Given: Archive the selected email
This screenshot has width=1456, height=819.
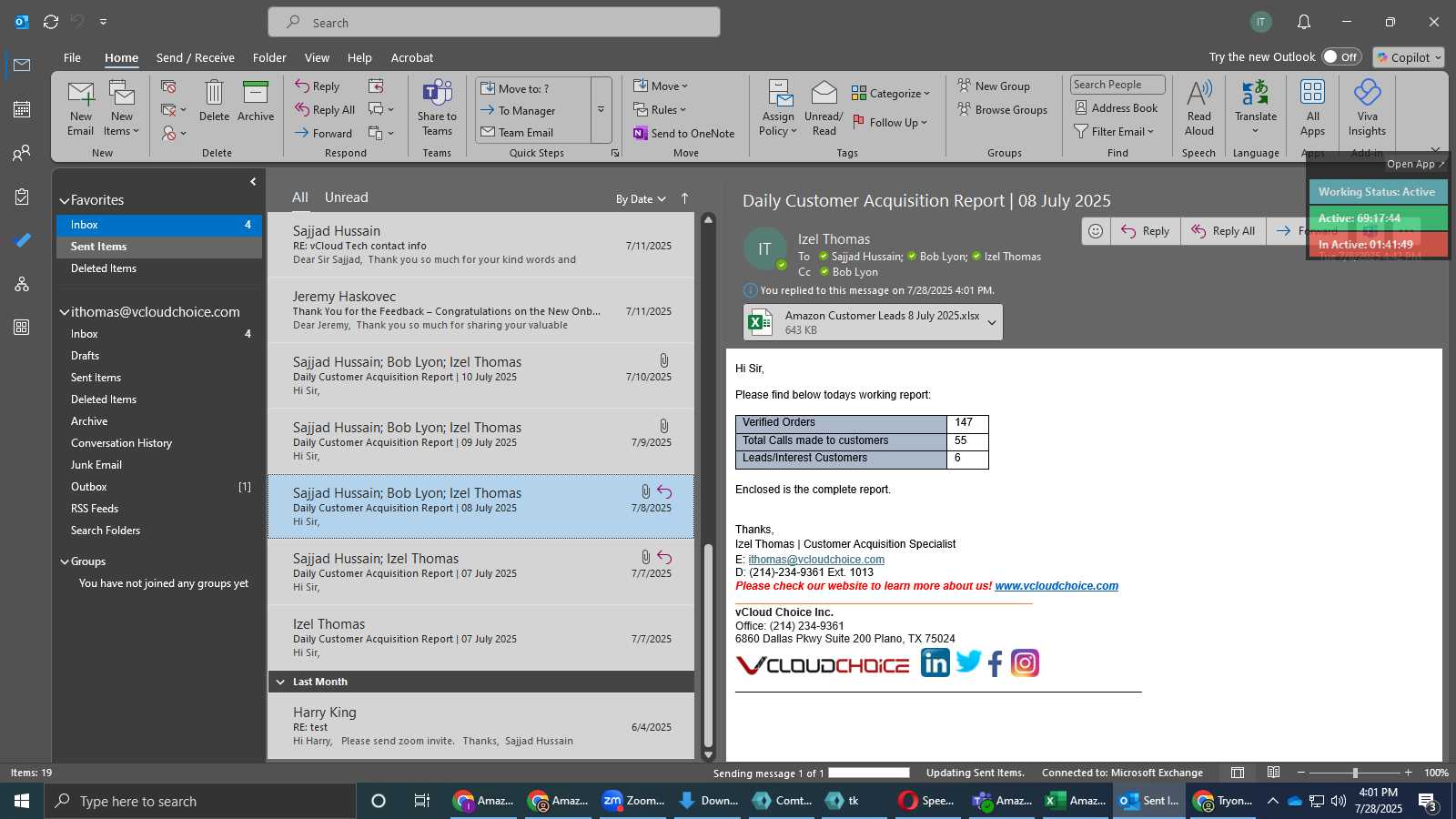Looking at the screenshot, I should tap(256, 101).
